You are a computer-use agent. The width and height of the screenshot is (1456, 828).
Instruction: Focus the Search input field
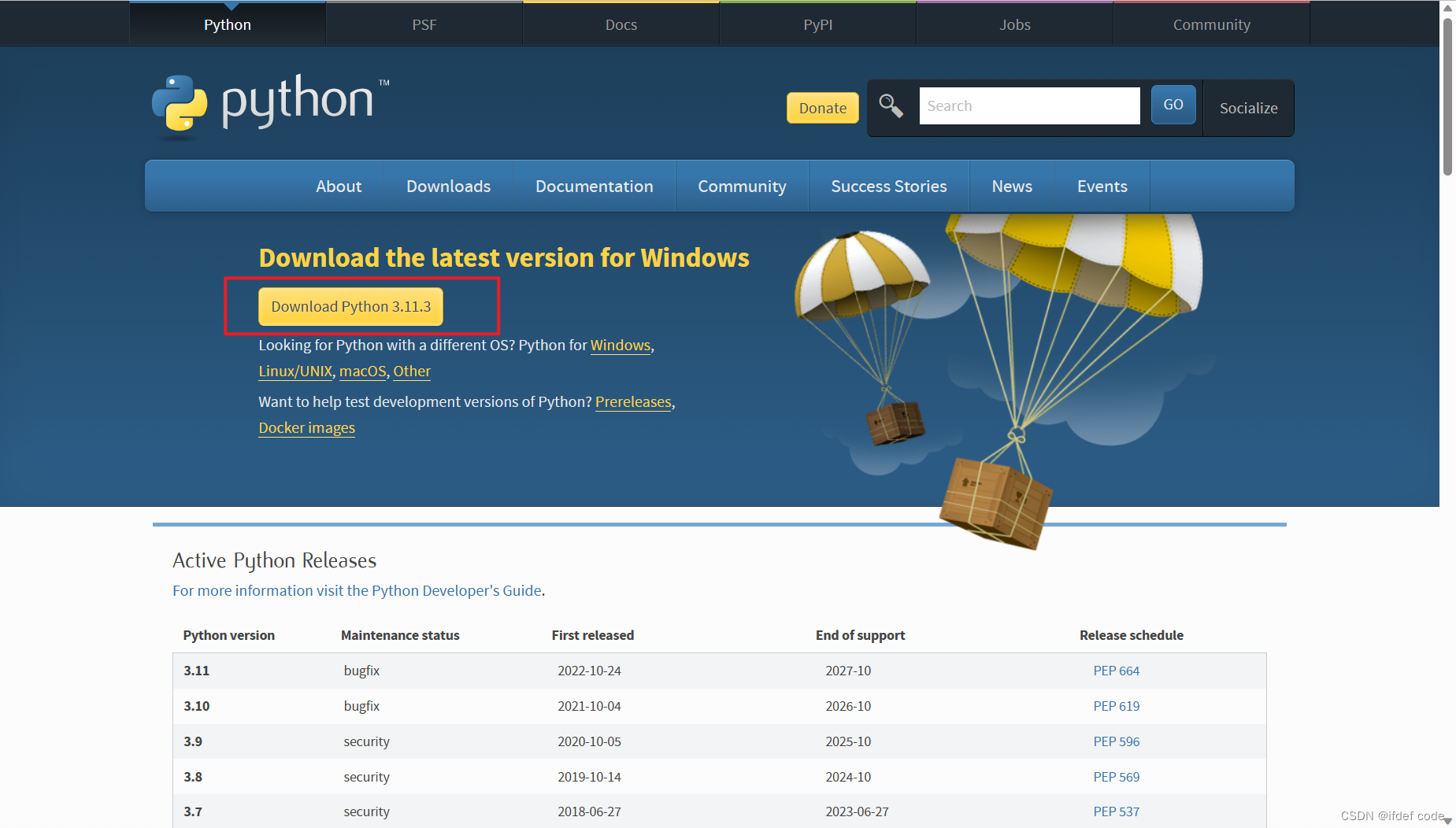coord(1029,105)
